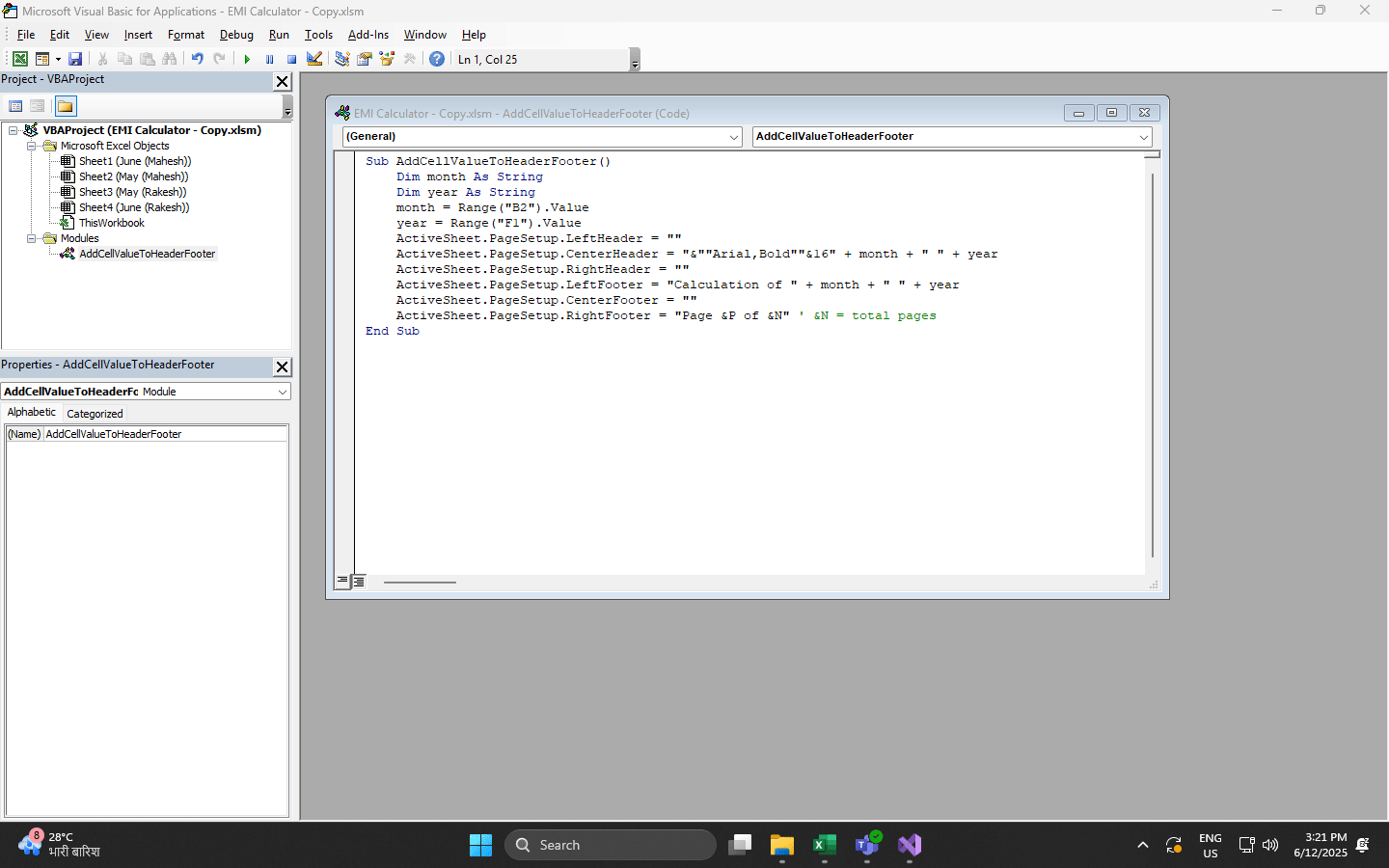Open the (General) object dropdown
Screen dimensions: 1389x868
click(x=542, y=137)
